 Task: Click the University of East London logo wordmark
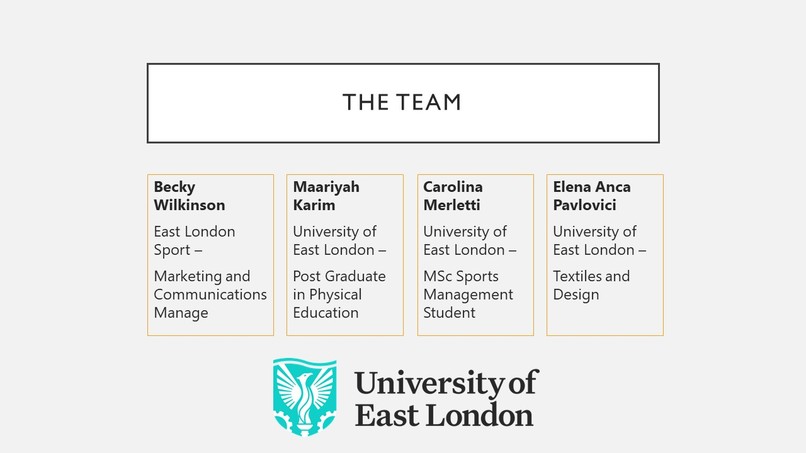[446, 398]
